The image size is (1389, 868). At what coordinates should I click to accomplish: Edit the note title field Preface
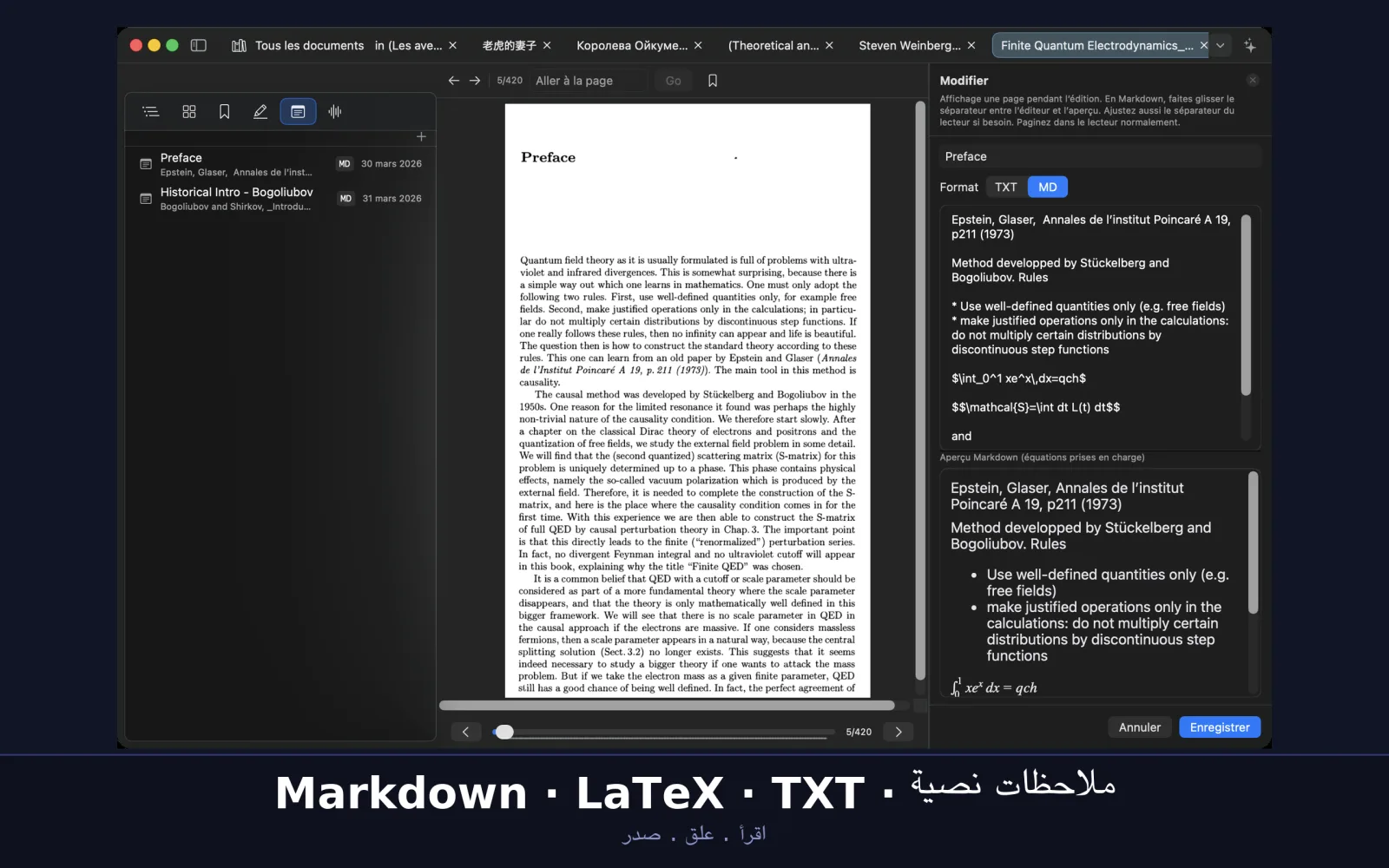point(1099,156)
